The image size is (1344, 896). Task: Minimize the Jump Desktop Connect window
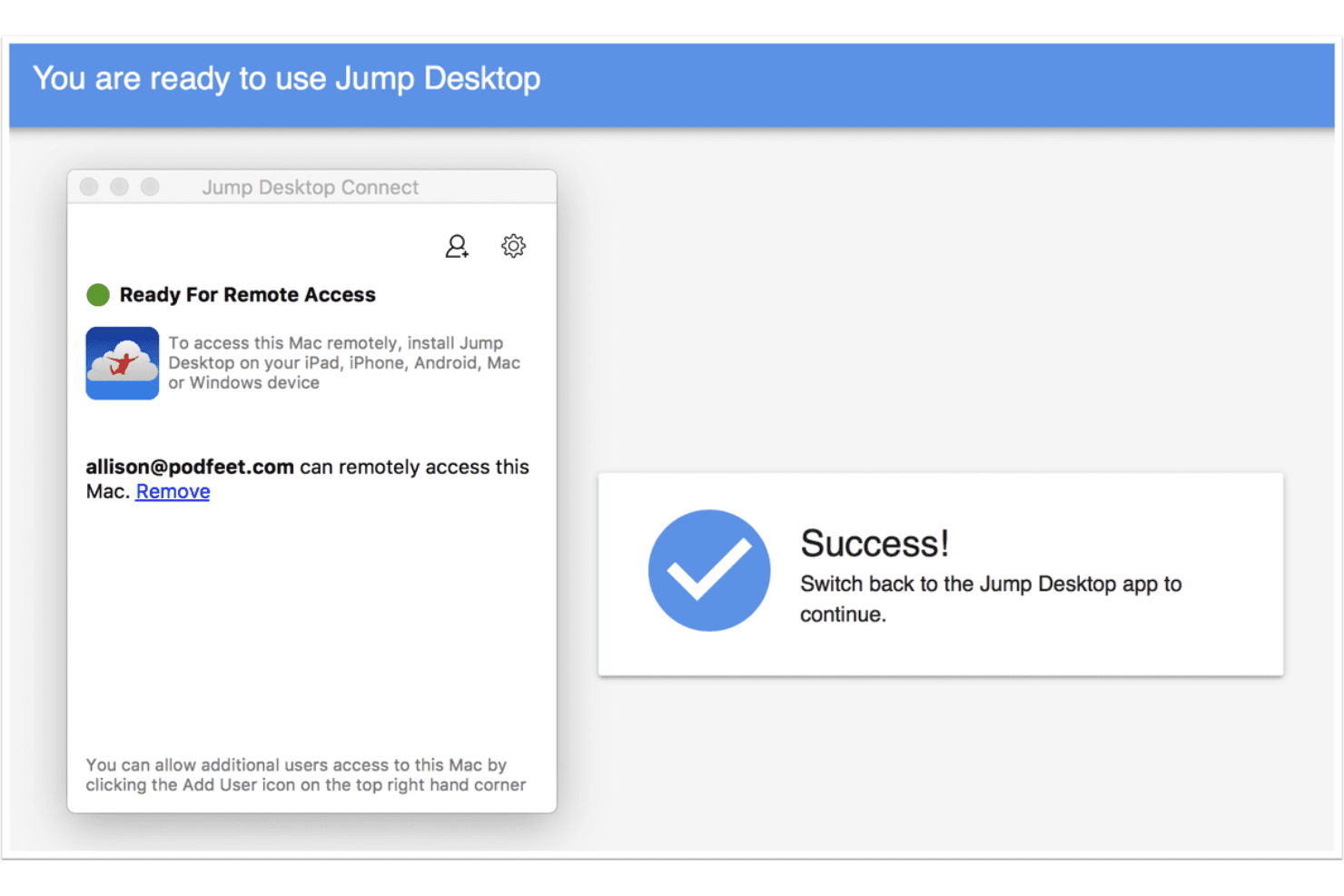click(x=119, y=186)
